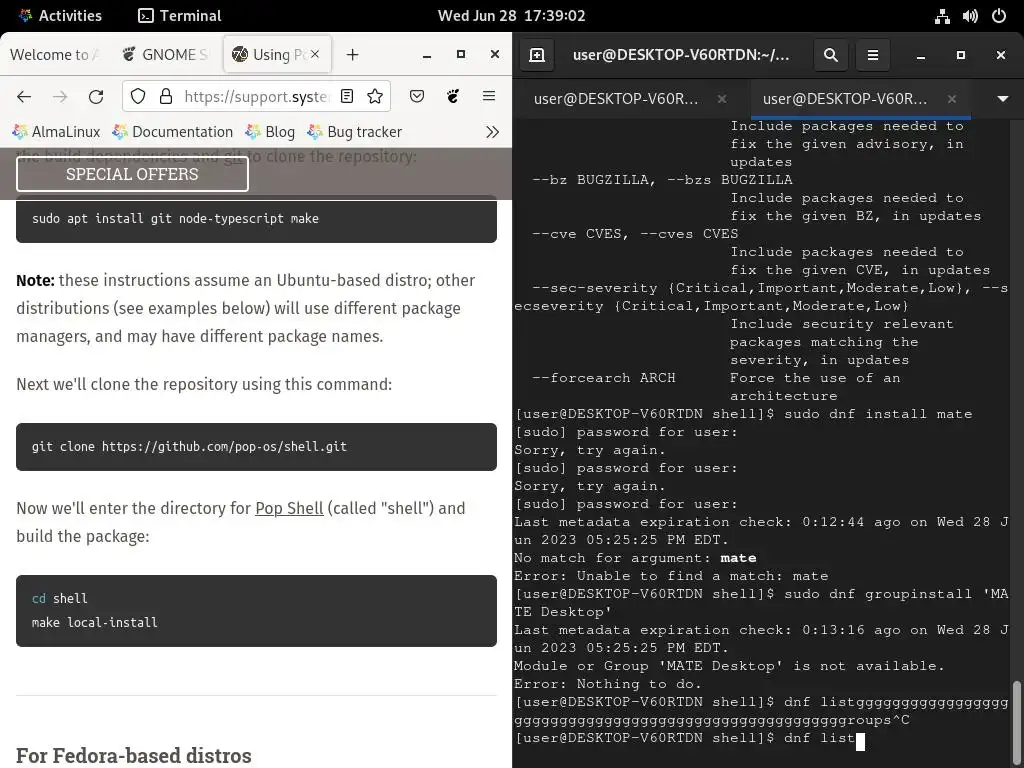
Task: Click the For Fedora-based distros heading
Action: point(134,755)
